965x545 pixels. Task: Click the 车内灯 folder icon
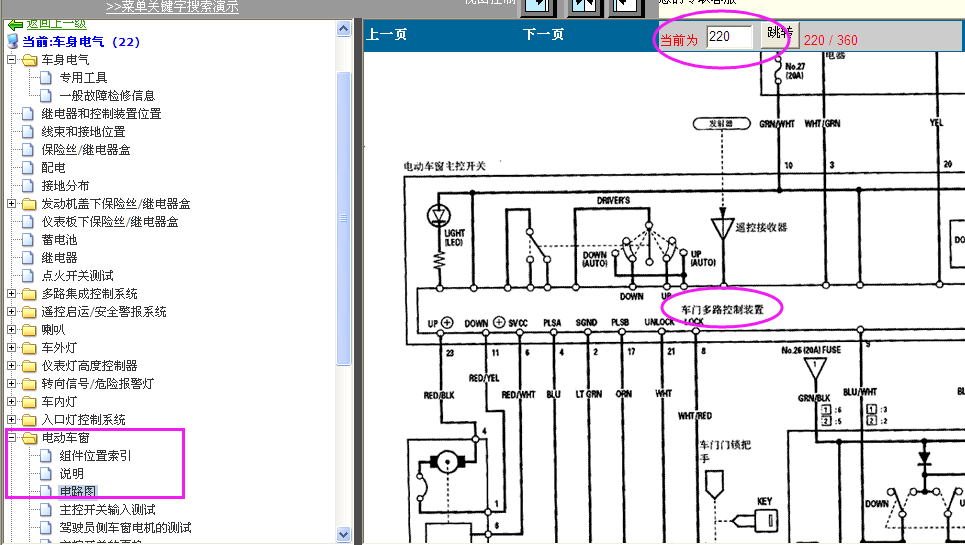pos(30,402)
